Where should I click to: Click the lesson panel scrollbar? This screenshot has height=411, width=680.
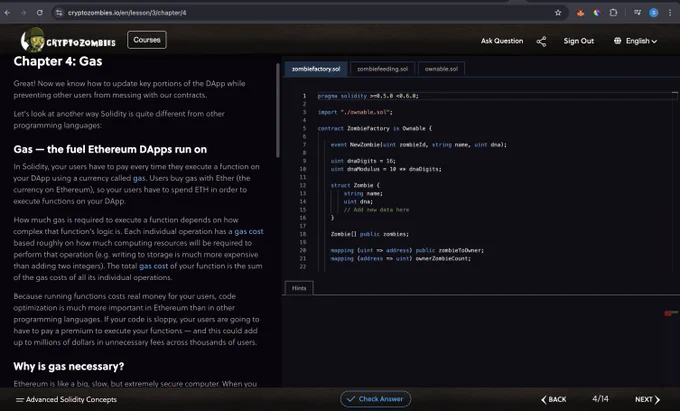click(x=278, y=111)
